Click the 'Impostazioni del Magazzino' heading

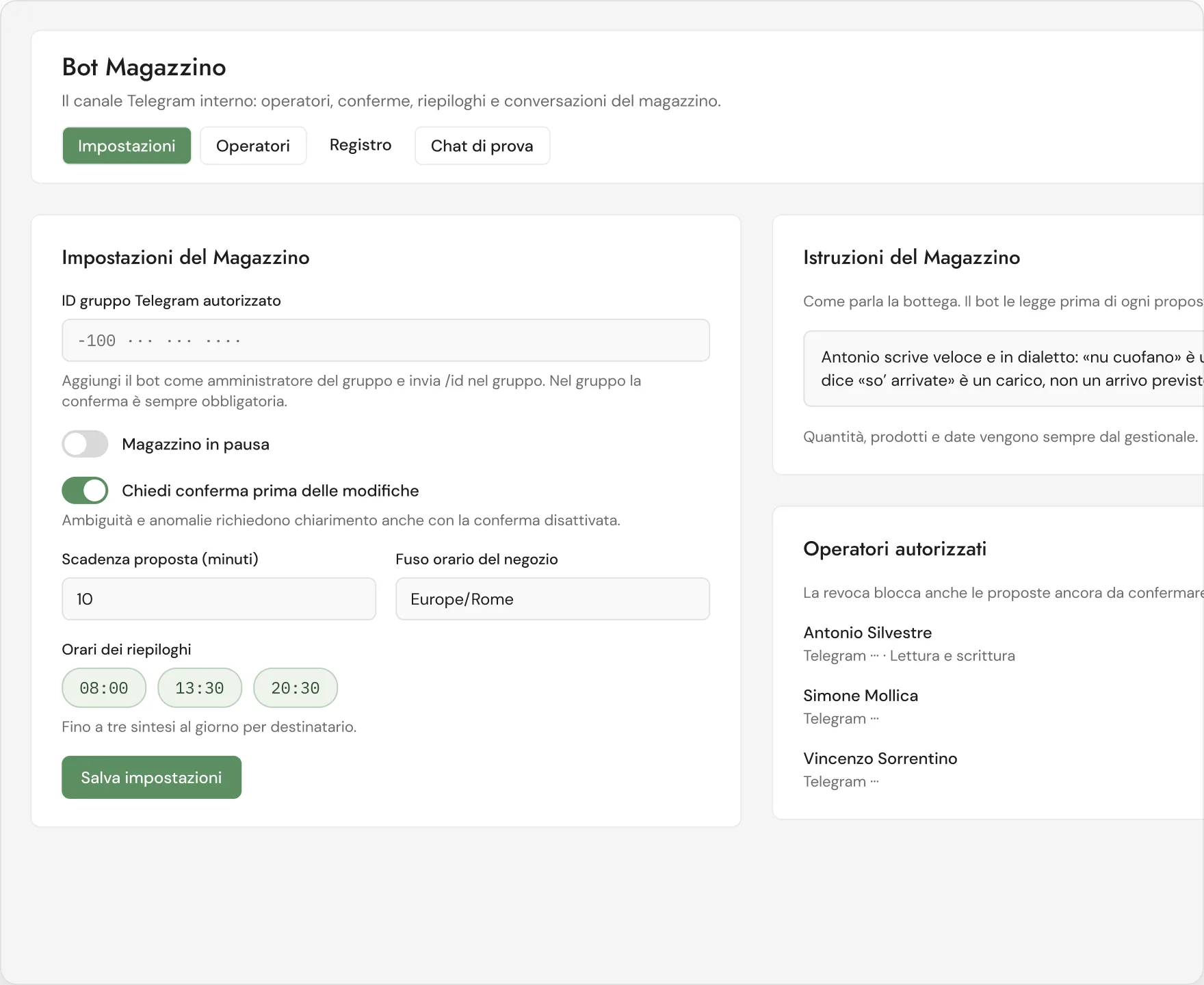(x=185, y=257)
